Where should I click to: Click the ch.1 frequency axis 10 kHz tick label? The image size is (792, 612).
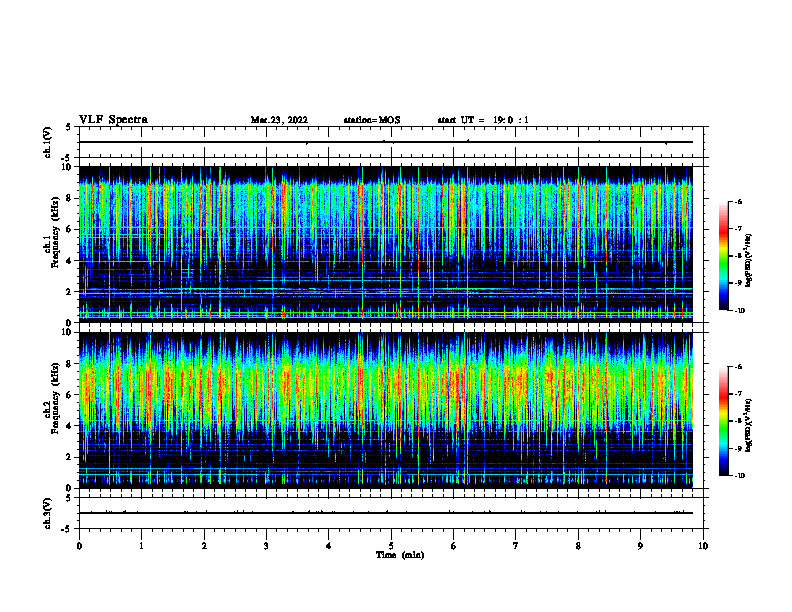coord(67,167)
